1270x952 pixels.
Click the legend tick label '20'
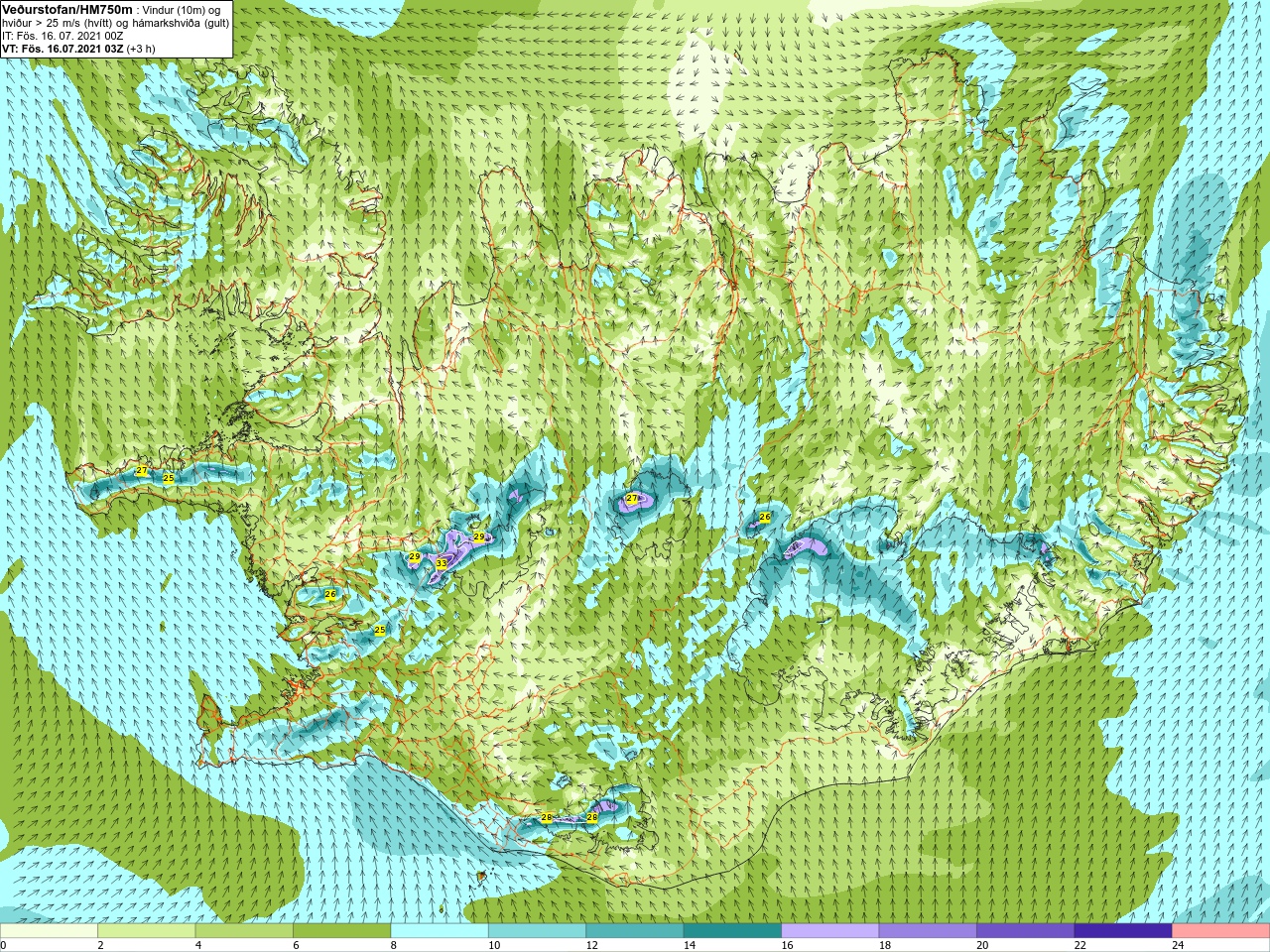(982, 945)
